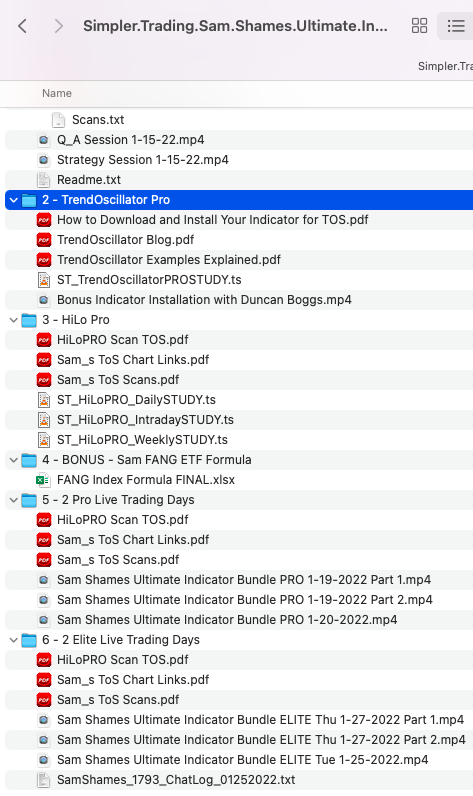Select Bundle PRO 1-20-2022.mp4 video icon
The height and width of the screenshot is (796, 473).
coord(44,620)
